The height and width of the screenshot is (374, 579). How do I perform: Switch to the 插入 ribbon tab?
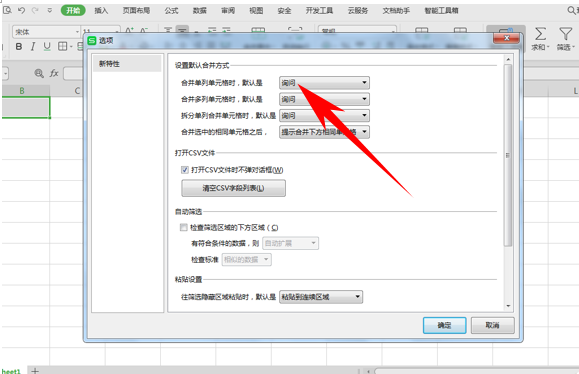[101, 11]
